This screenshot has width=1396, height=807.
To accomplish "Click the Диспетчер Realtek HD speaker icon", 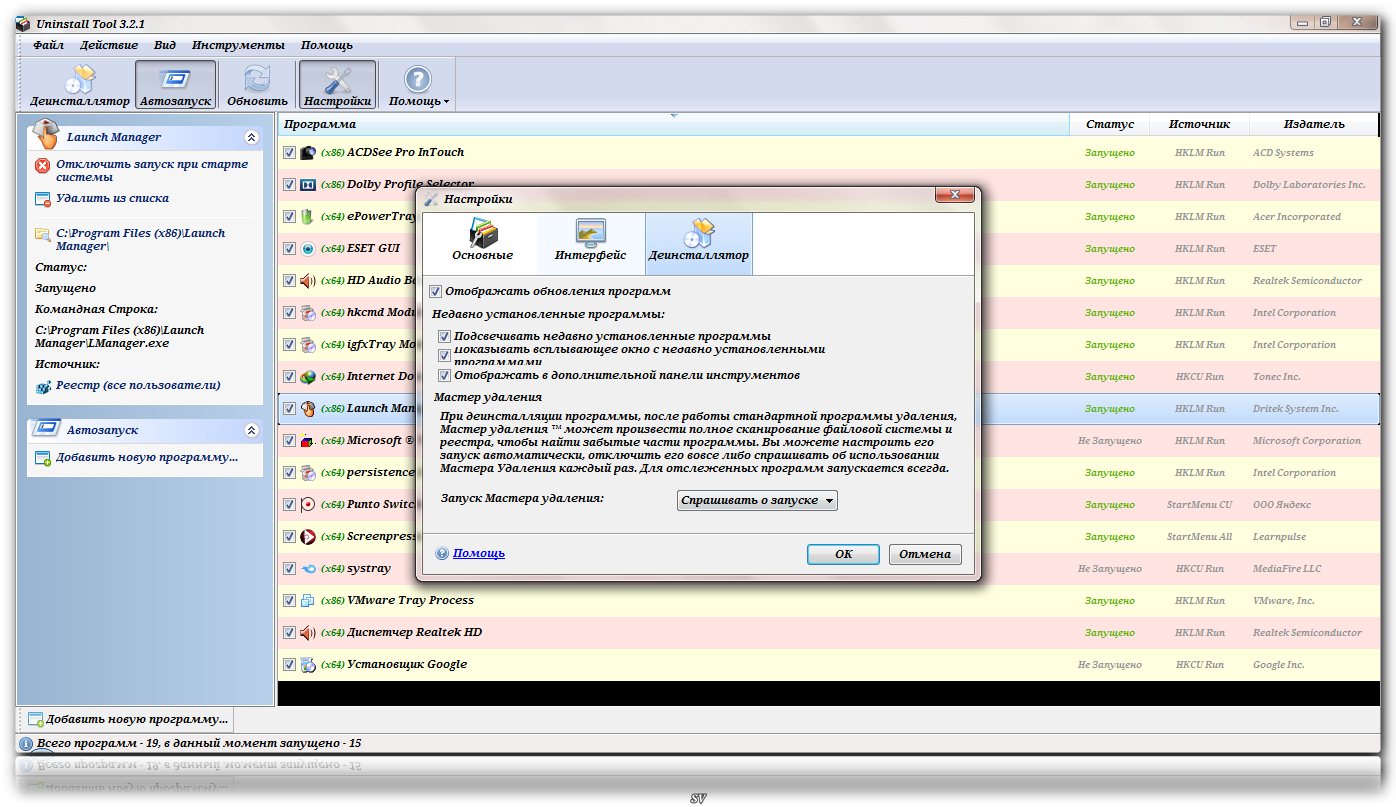I will pos(308,633).
